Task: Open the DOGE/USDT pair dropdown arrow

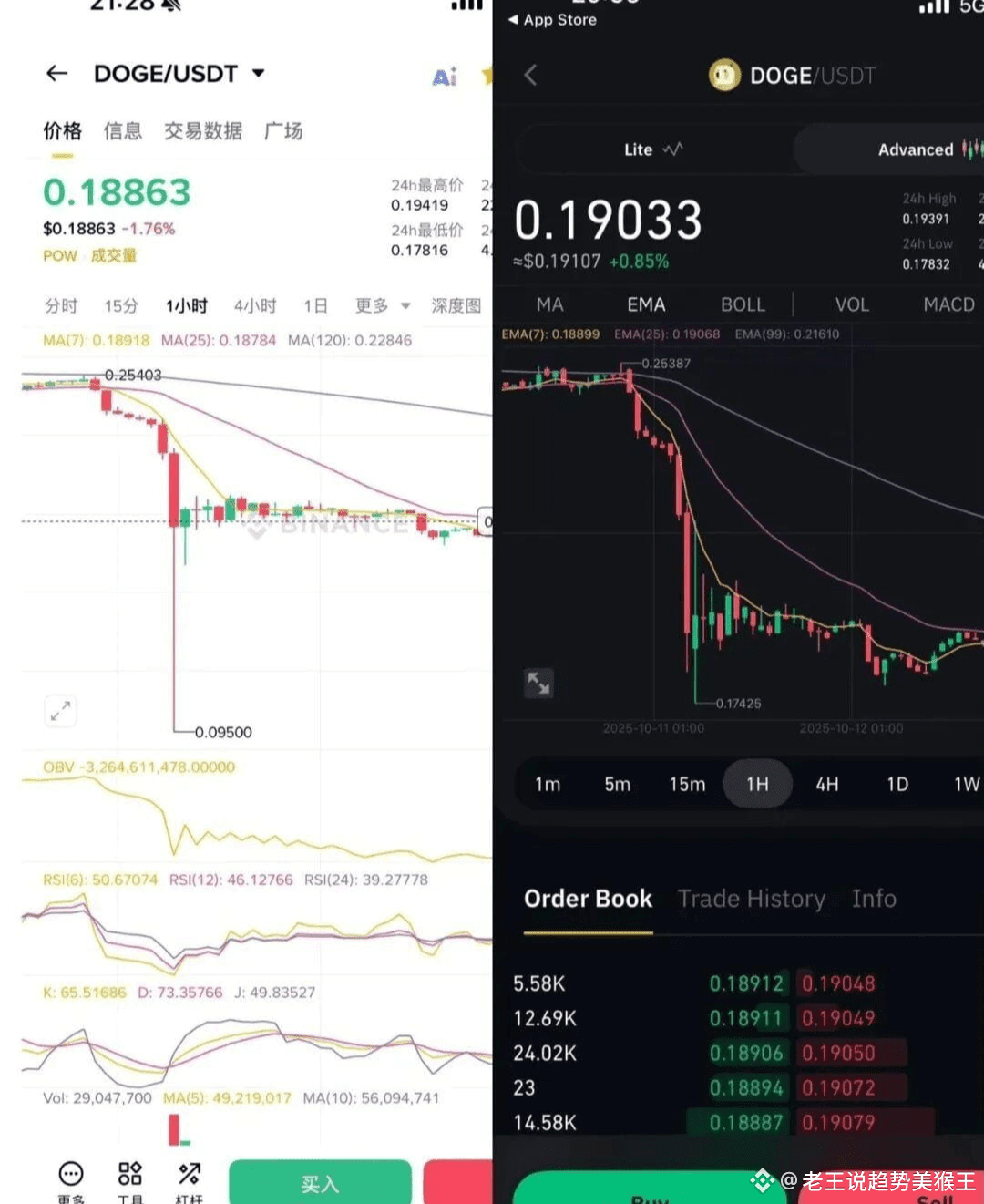Action: (x=259, y=73)
